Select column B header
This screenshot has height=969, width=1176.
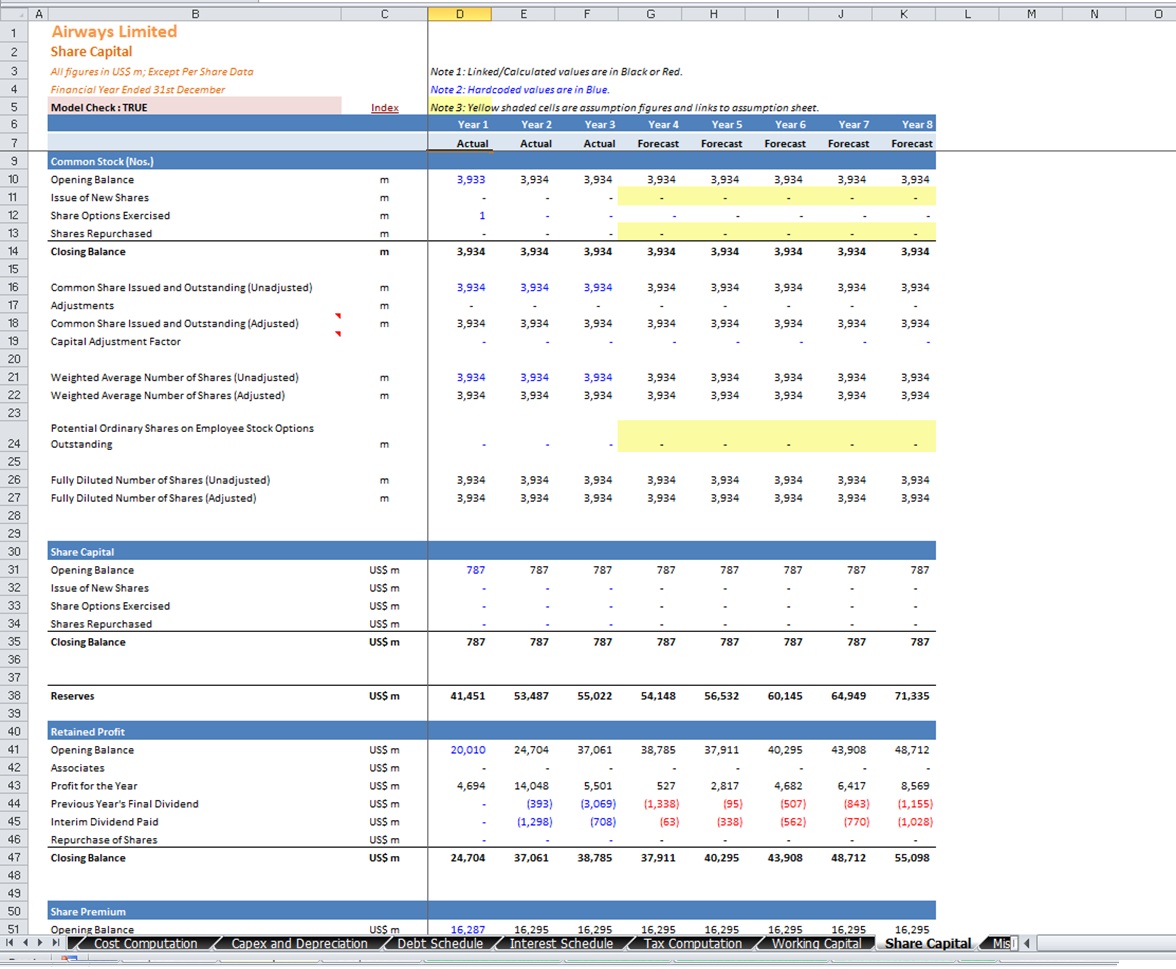coord(195,14)
